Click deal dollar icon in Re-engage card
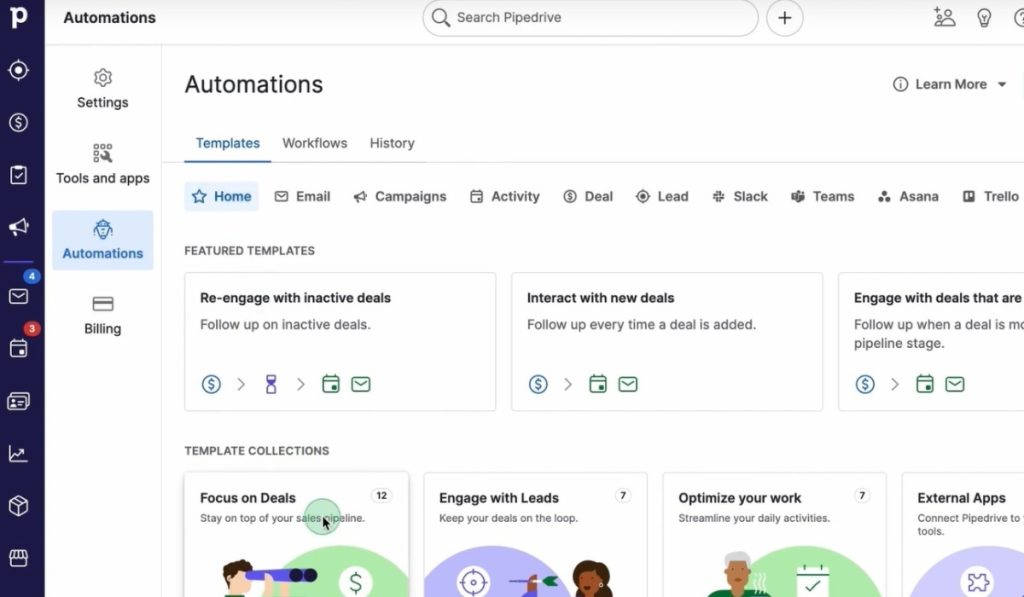1024x597 pixels. pyautogui.click(x=211, y=384)
